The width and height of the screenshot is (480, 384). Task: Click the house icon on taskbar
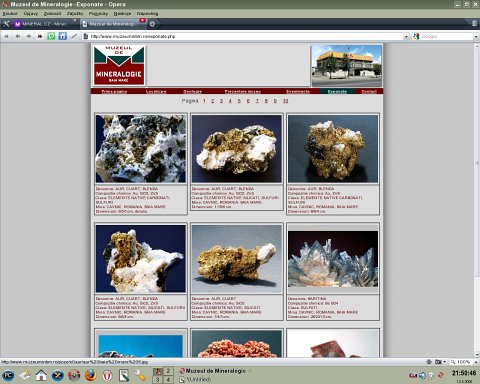pyautogui.click(x=41, y=375)
